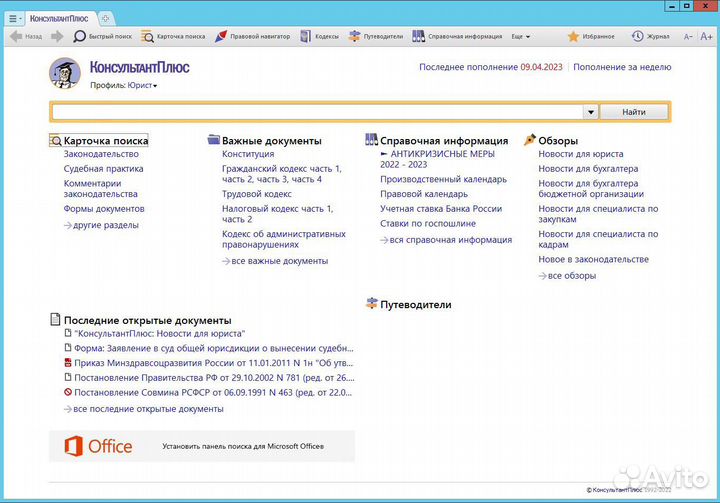This screenshot has width=720, height=503.
Task: Click the Office logo in the banner
Action: (x=98, y=446)
